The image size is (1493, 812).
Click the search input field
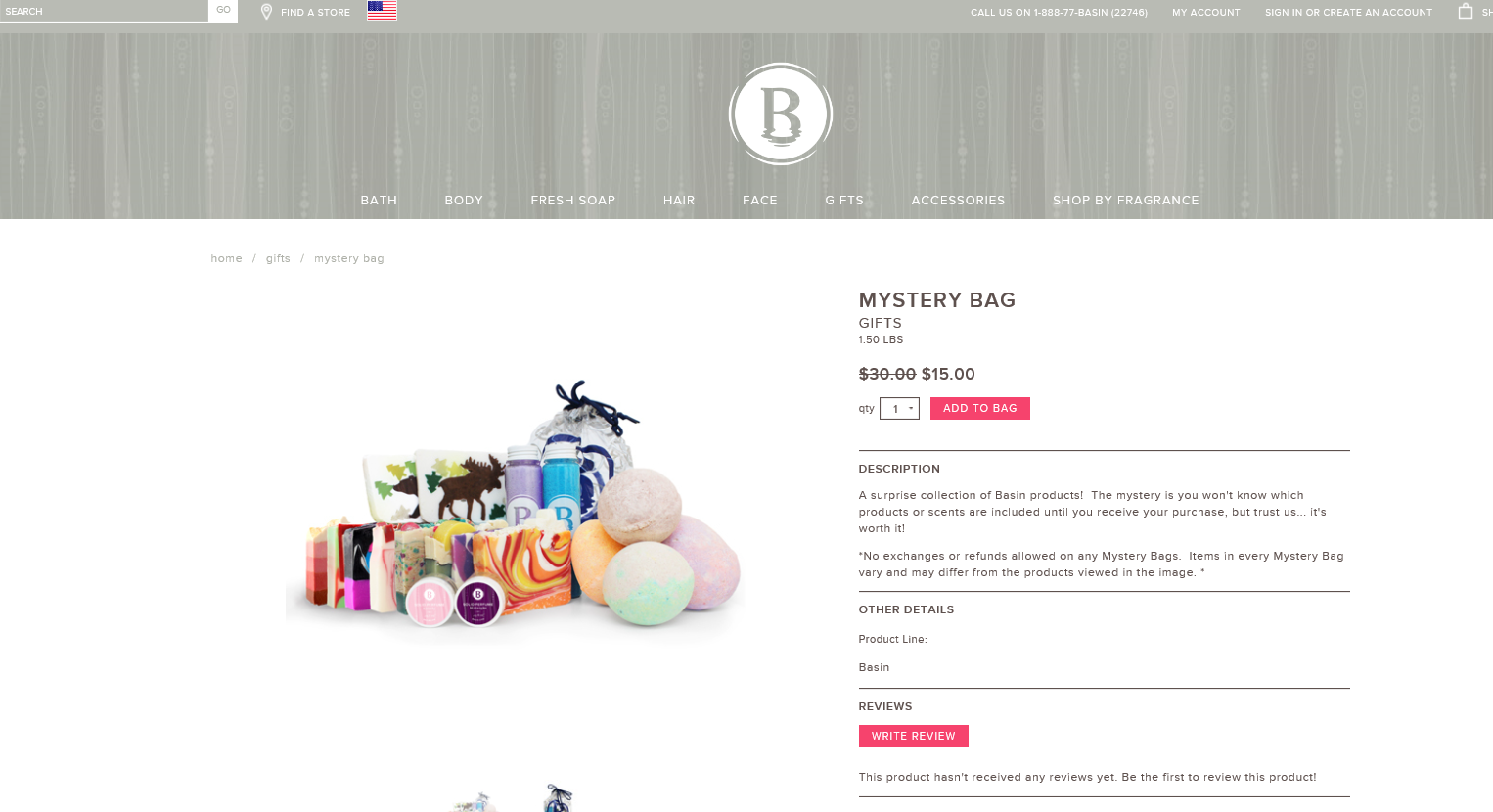point(104,11)
